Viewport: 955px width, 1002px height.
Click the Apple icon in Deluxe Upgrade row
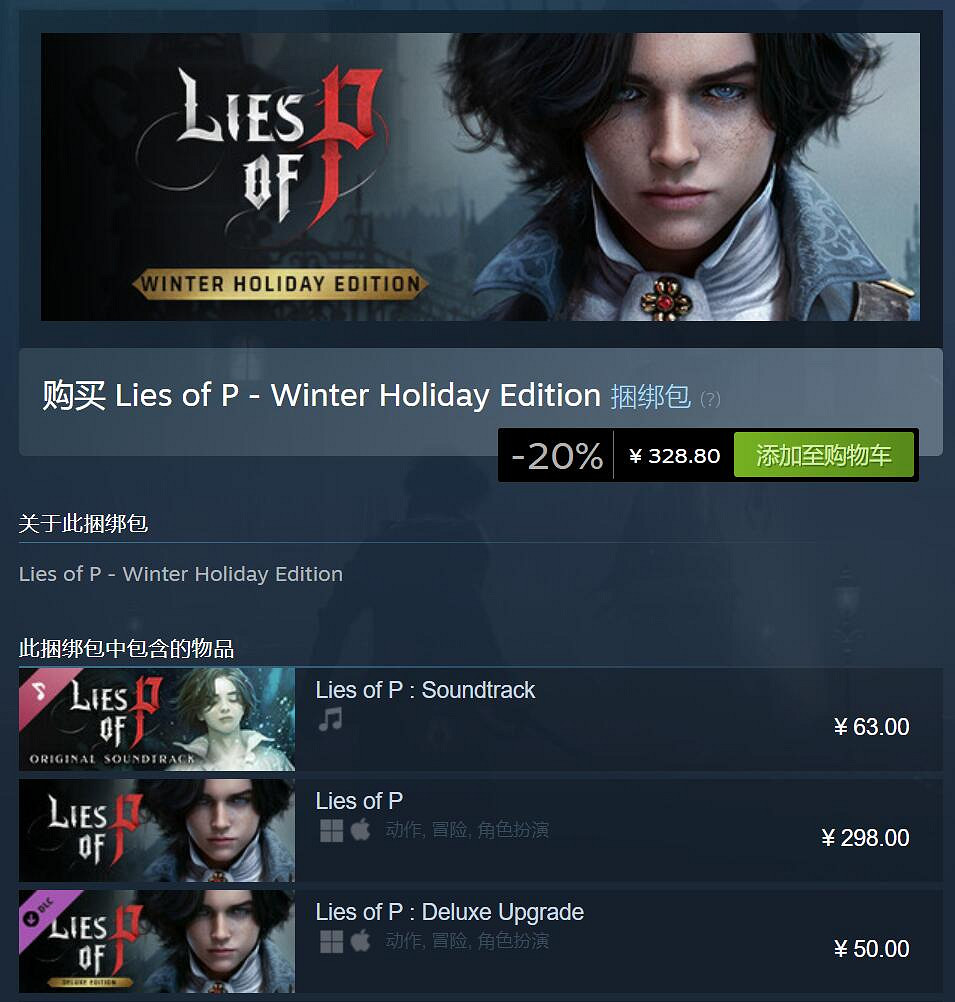[x=361, y=941]
